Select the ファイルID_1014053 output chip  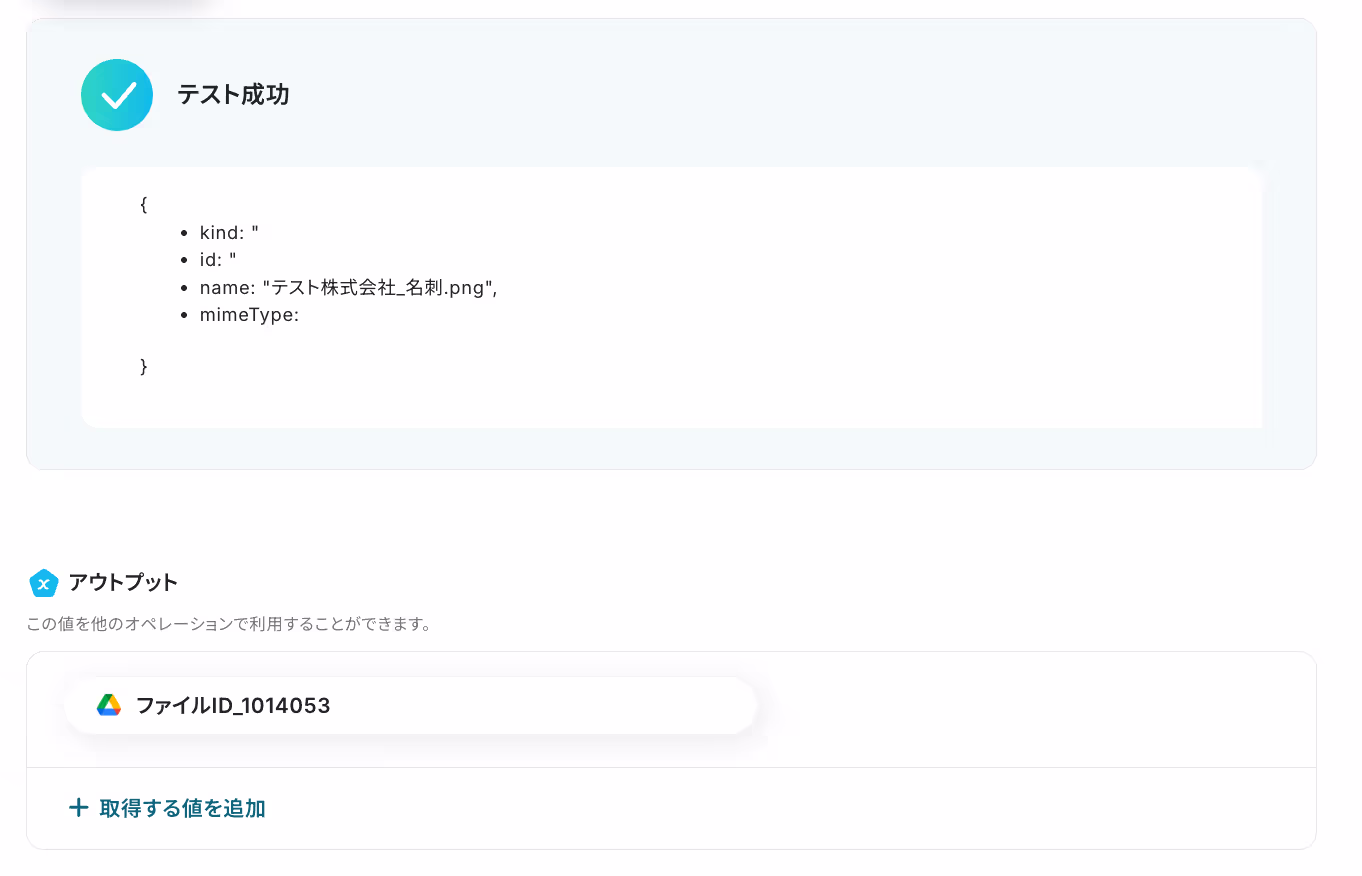(411, 706)
